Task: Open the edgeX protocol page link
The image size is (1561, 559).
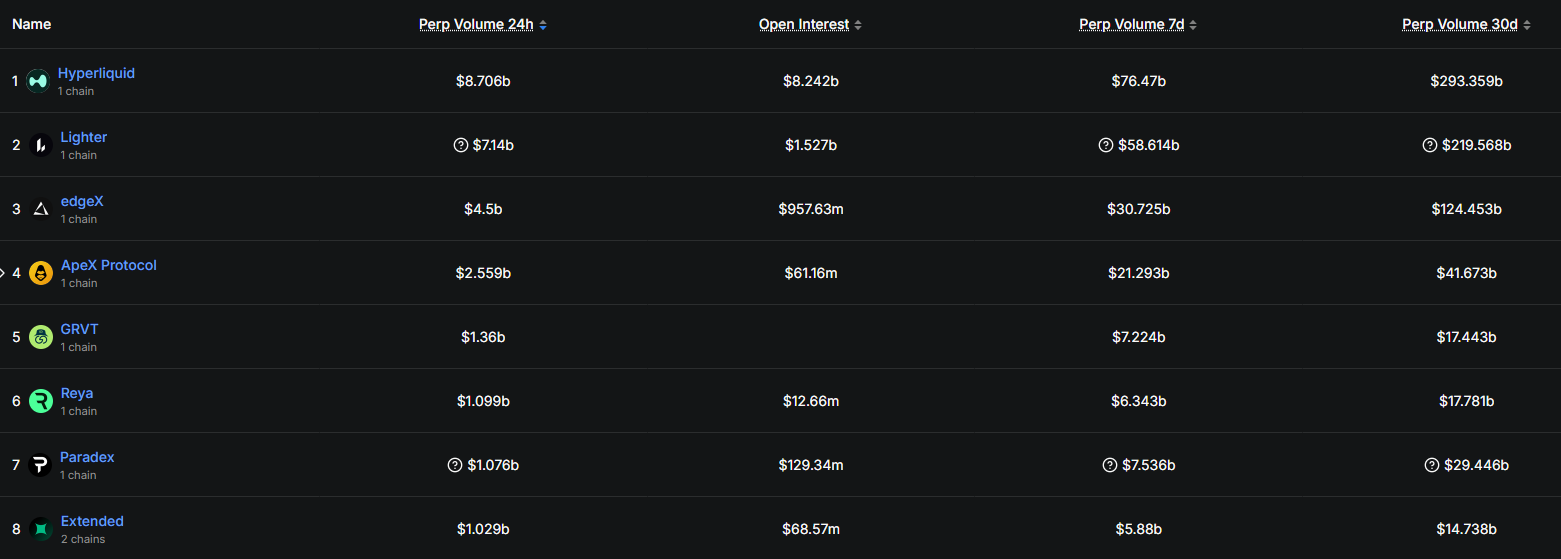Action: [x=82, y=201]
